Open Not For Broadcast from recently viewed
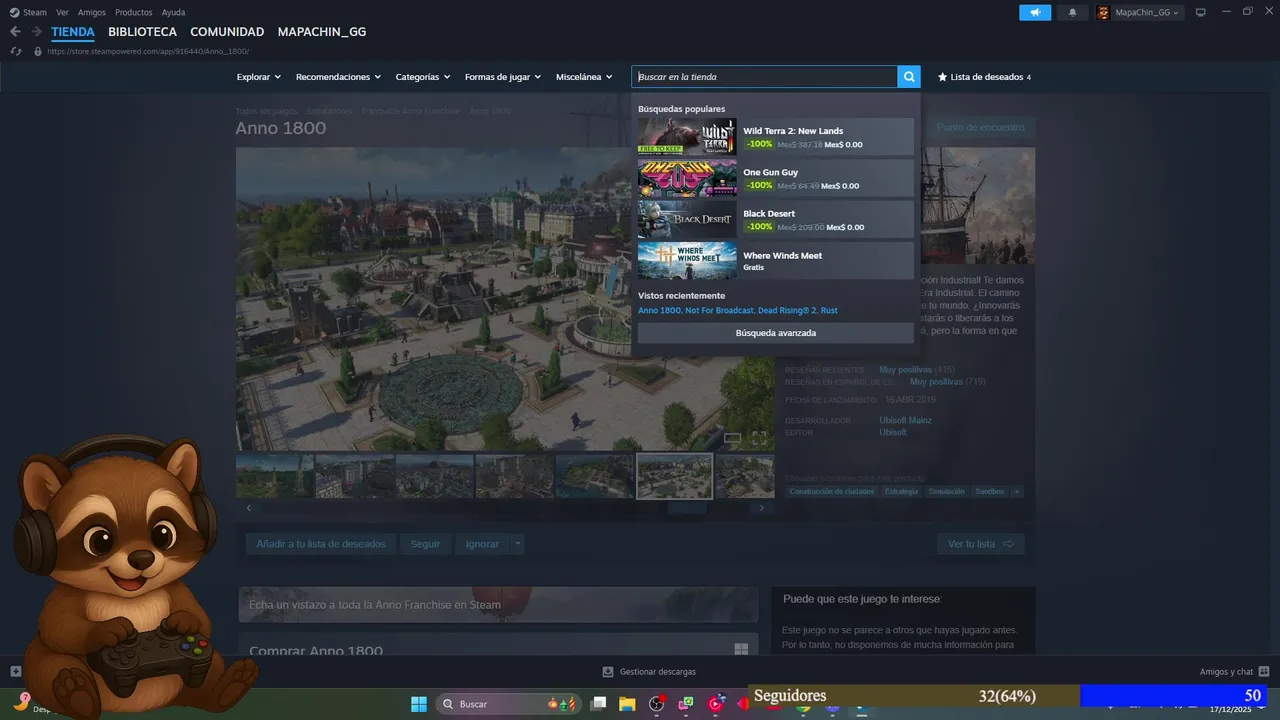The width and height of the screenshot is (1280, 720). [x=721, y=311]
